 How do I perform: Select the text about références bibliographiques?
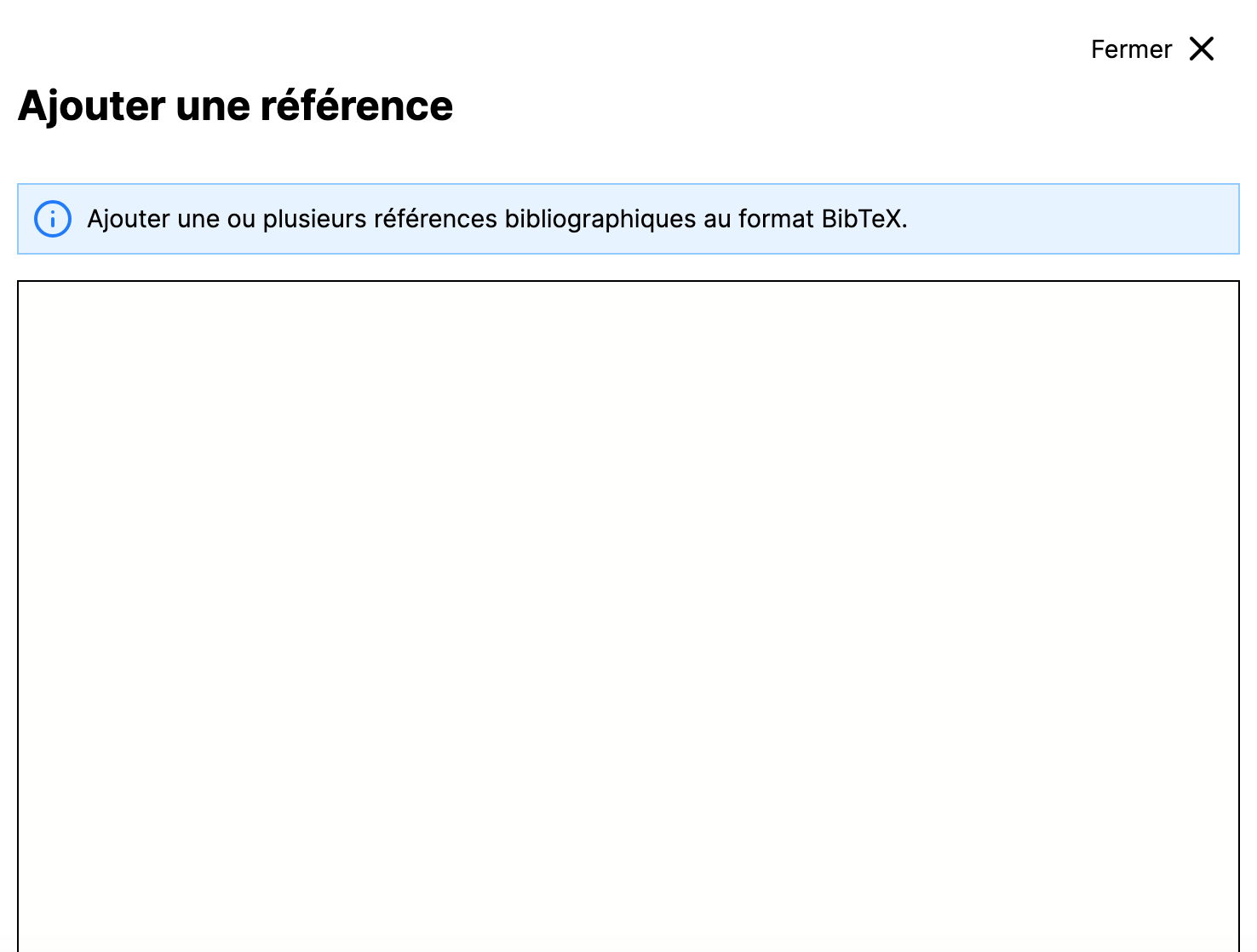(x=497, y=219)
